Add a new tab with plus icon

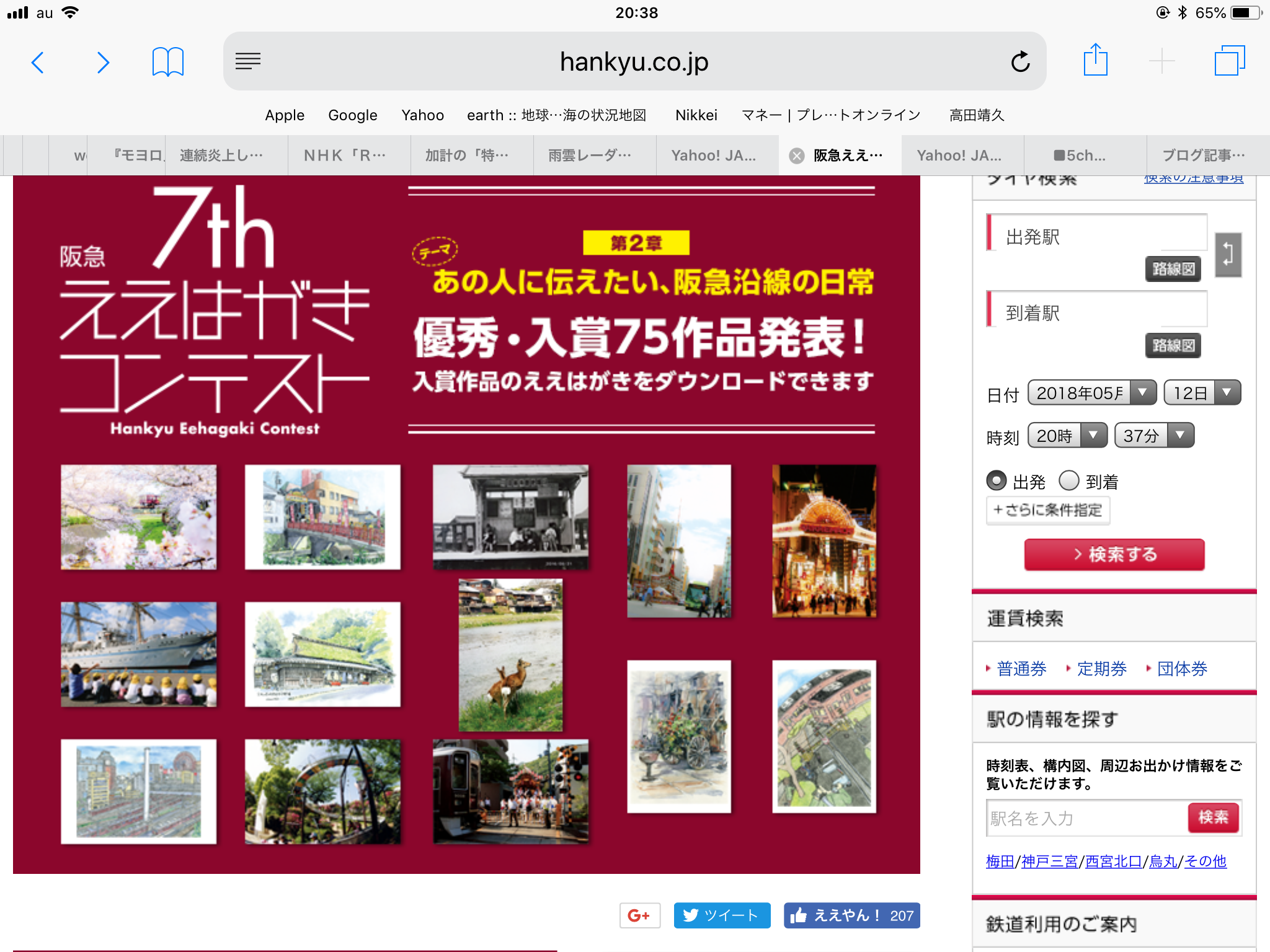[x=1161, y=61]
